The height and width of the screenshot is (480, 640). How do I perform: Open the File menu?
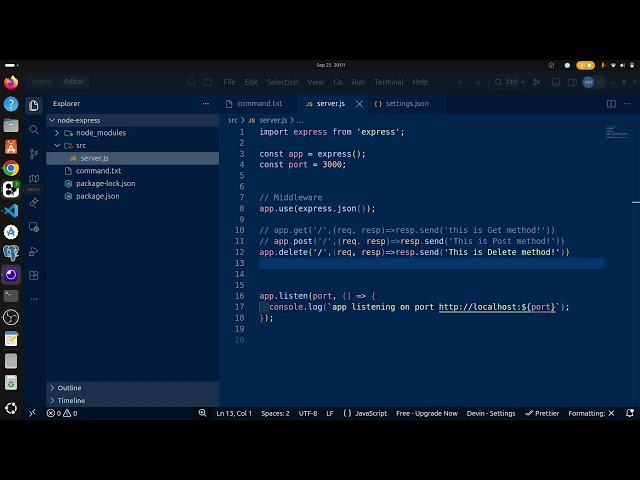(x=229, y=82)
